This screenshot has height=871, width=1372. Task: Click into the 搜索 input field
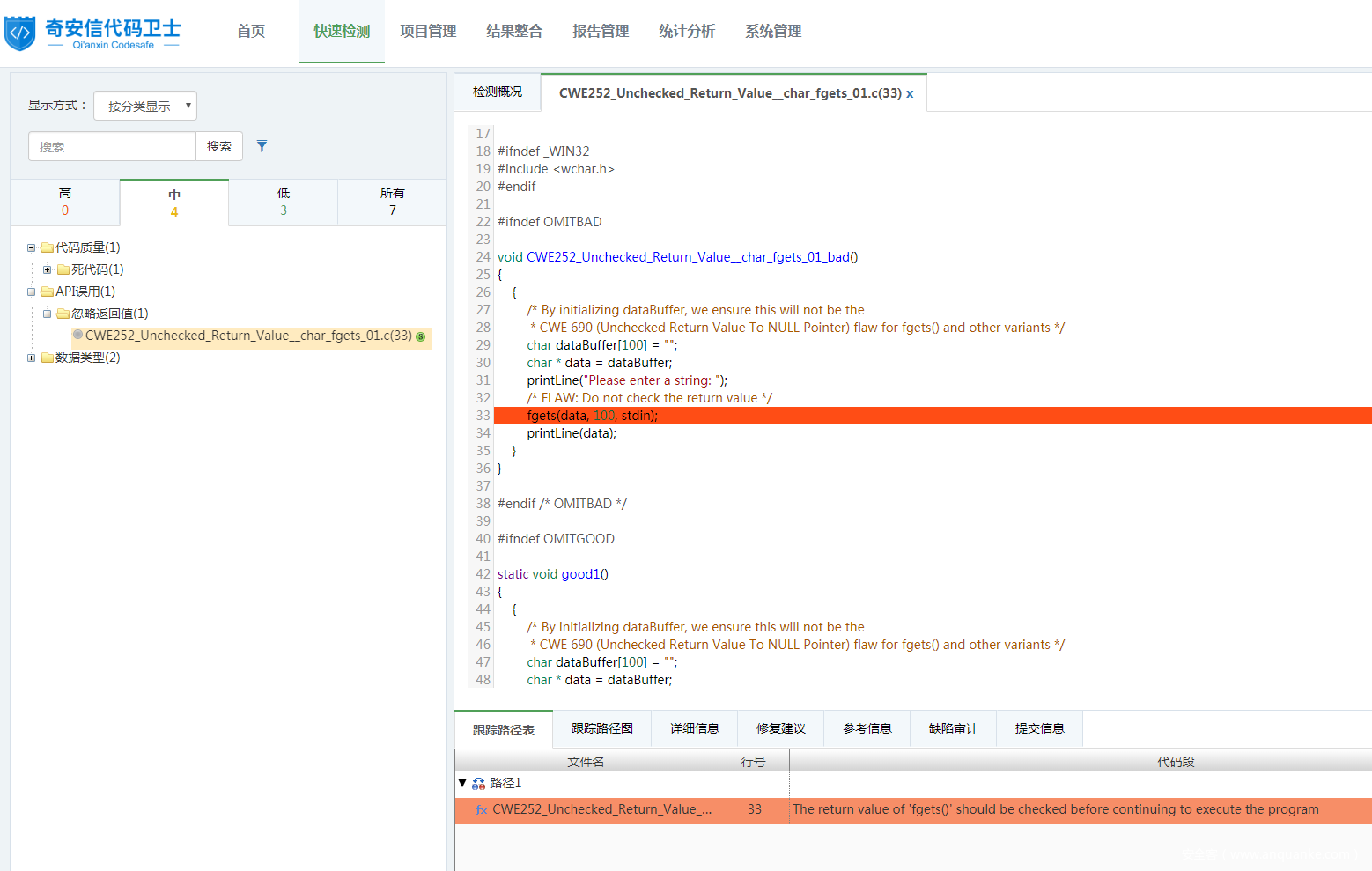tap(112, 146)
